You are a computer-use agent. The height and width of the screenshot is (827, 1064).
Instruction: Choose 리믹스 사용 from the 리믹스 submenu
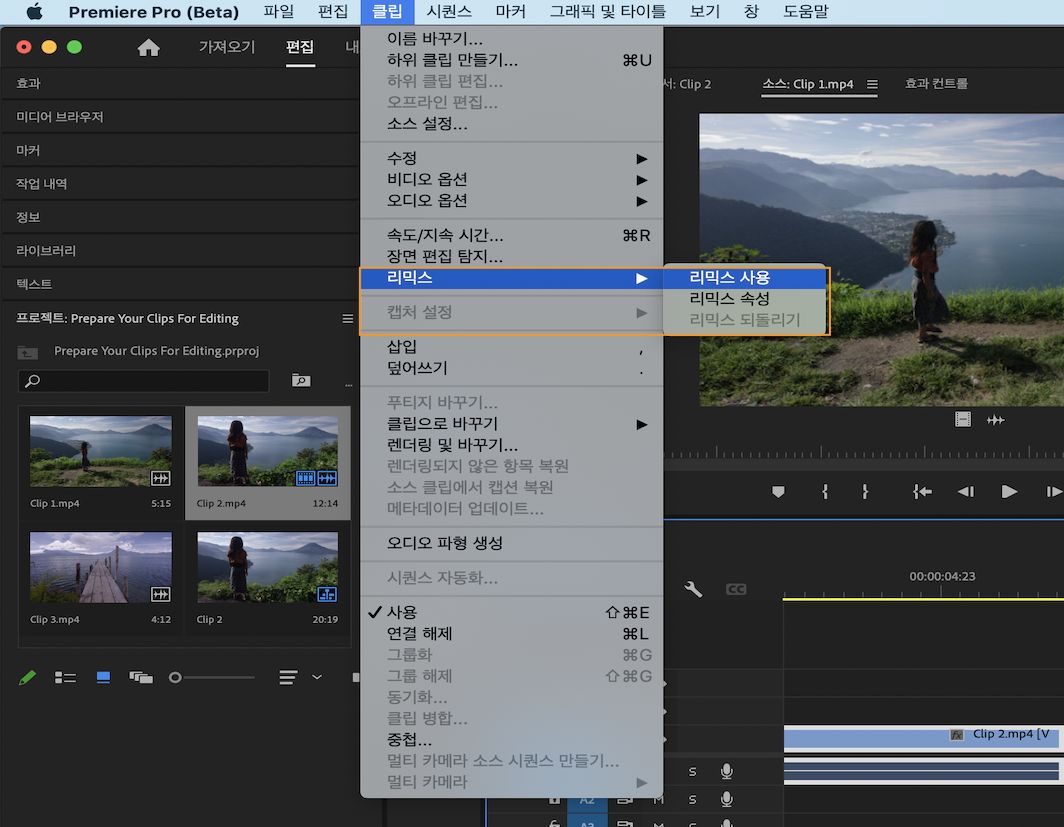745,279
